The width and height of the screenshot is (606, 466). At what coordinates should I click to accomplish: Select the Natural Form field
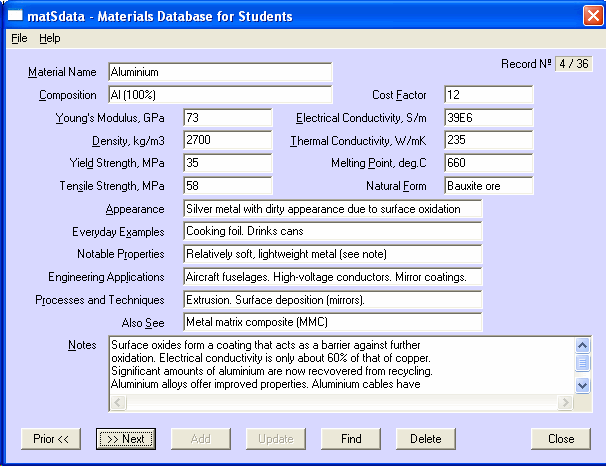point(488,185)
